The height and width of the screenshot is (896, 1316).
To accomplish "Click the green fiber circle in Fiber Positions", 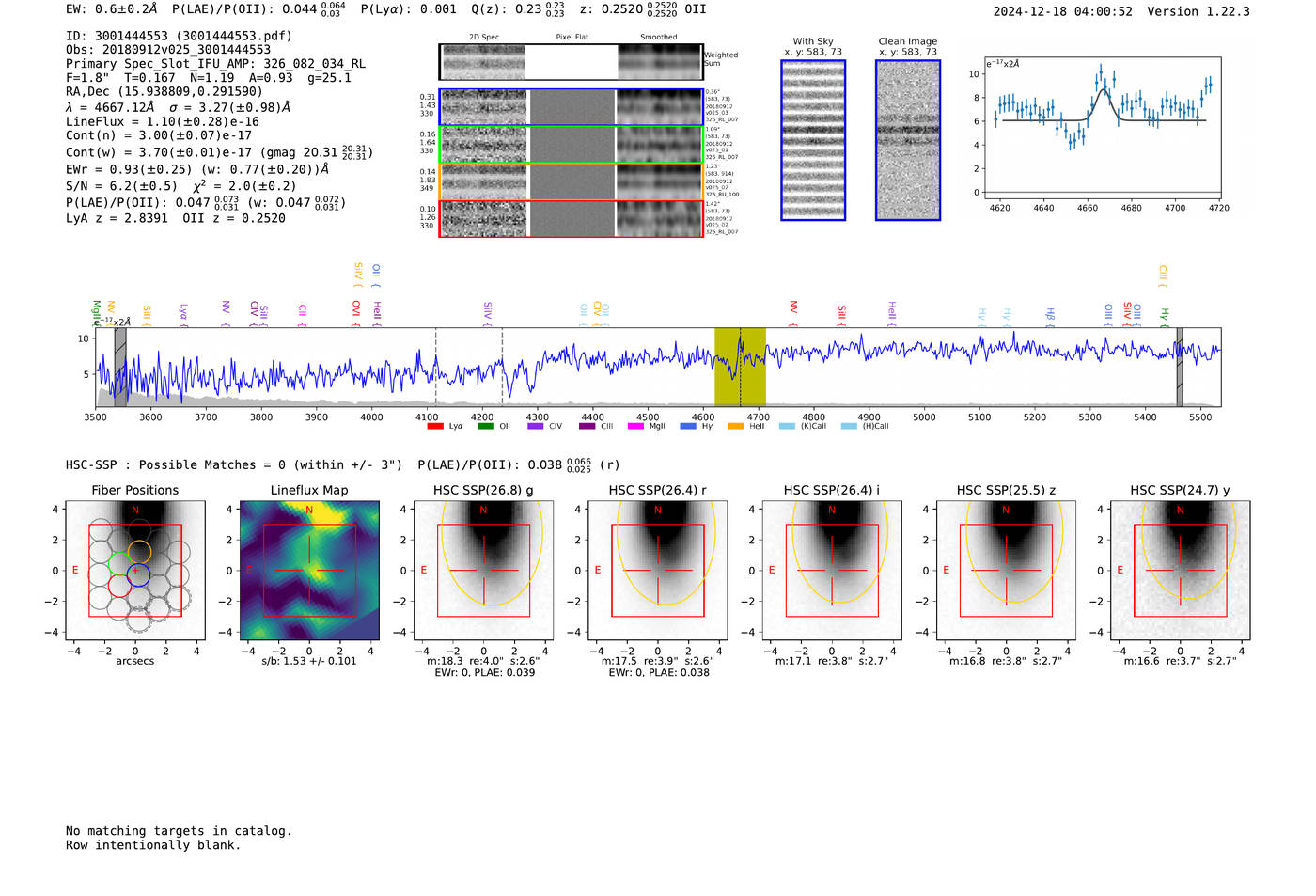I will (119, 564).
